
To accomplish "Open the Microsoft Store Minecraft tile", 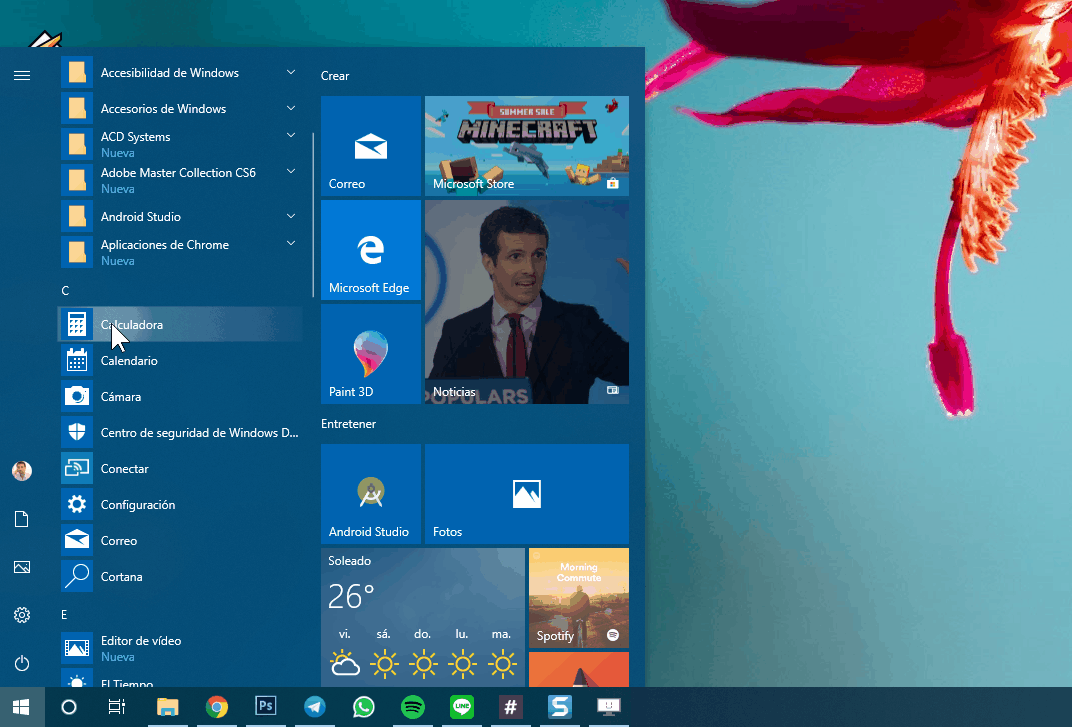I will (x=526, y=146).
